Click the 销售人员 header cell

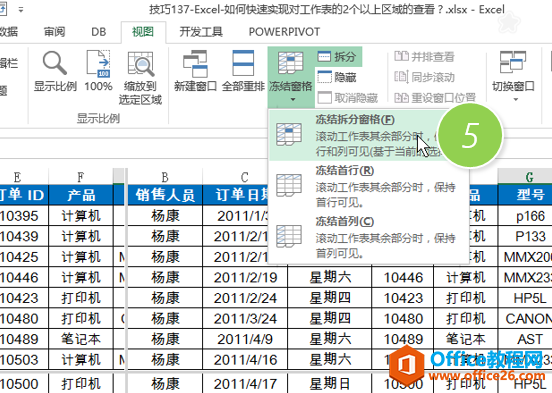click(165, 195)
